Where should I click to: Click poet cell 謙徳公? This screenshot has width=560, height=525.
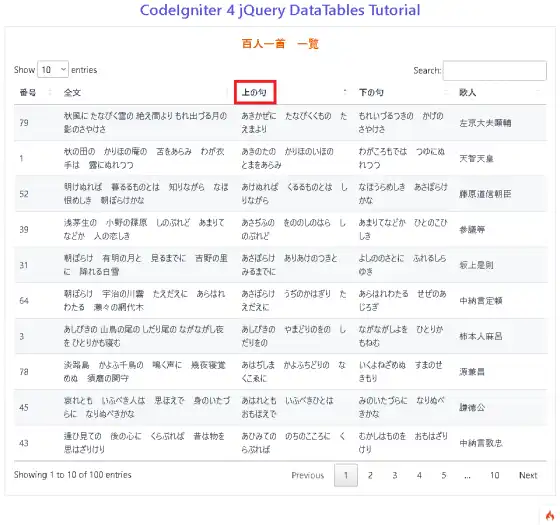pos(472,408)
